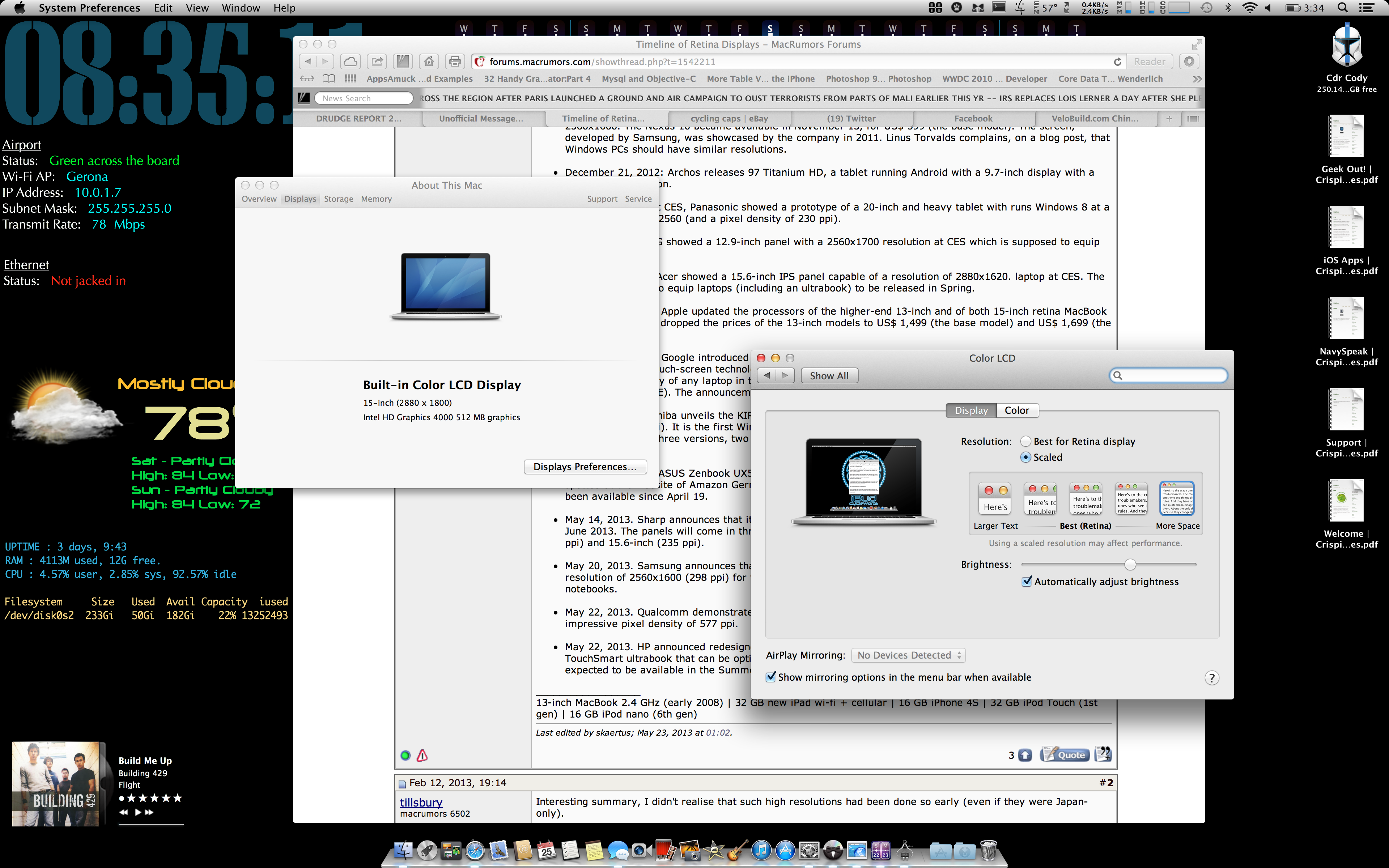Click the Safari address bar
Screen dimensions: 1389x868
click(798, 61)
